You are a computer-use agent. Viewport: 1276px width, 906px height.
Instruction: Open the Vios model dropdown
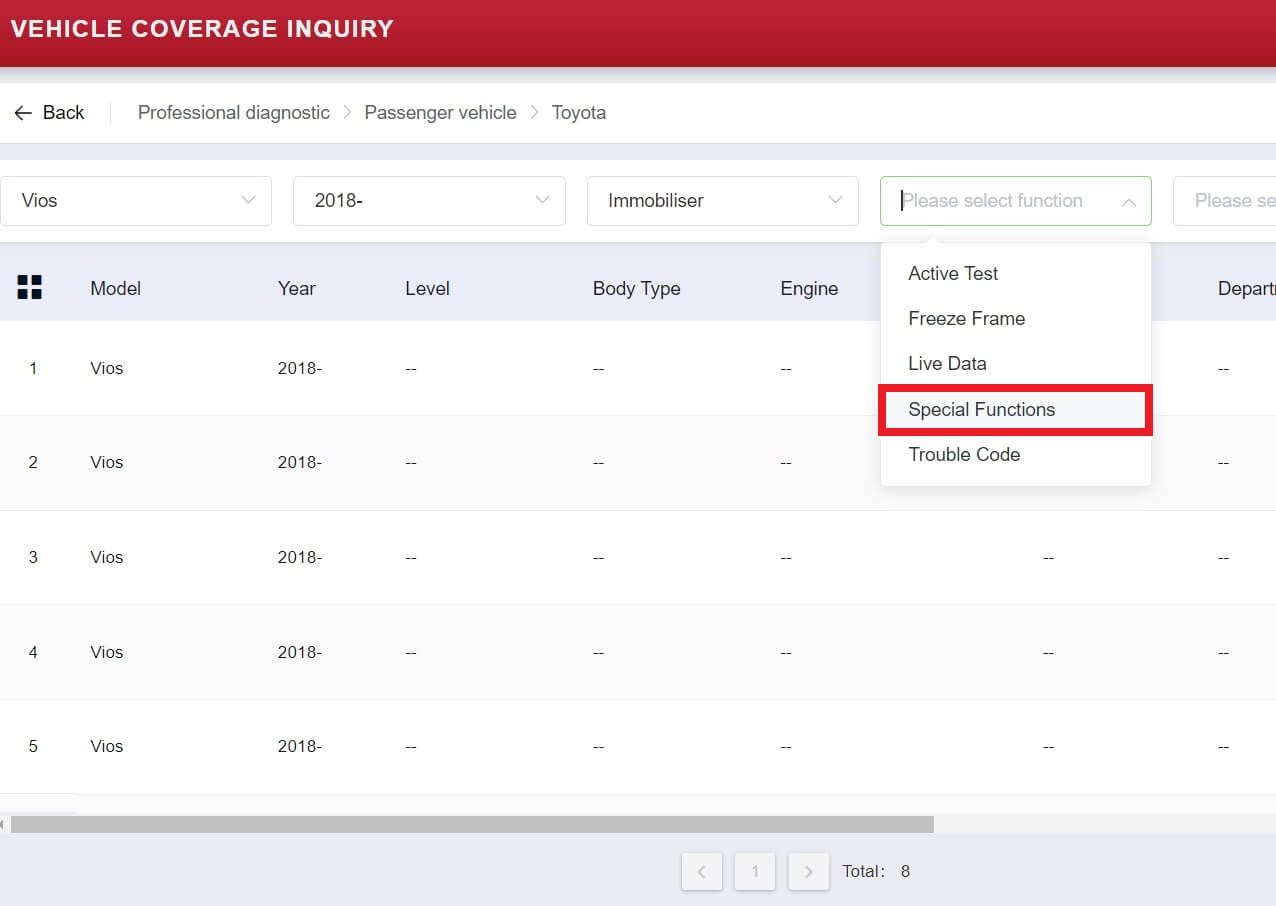136,201
